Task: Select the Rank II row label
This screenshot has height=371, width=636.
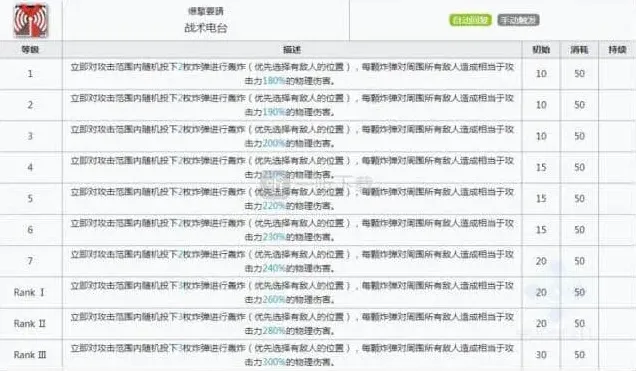Action: pos(30,324)
